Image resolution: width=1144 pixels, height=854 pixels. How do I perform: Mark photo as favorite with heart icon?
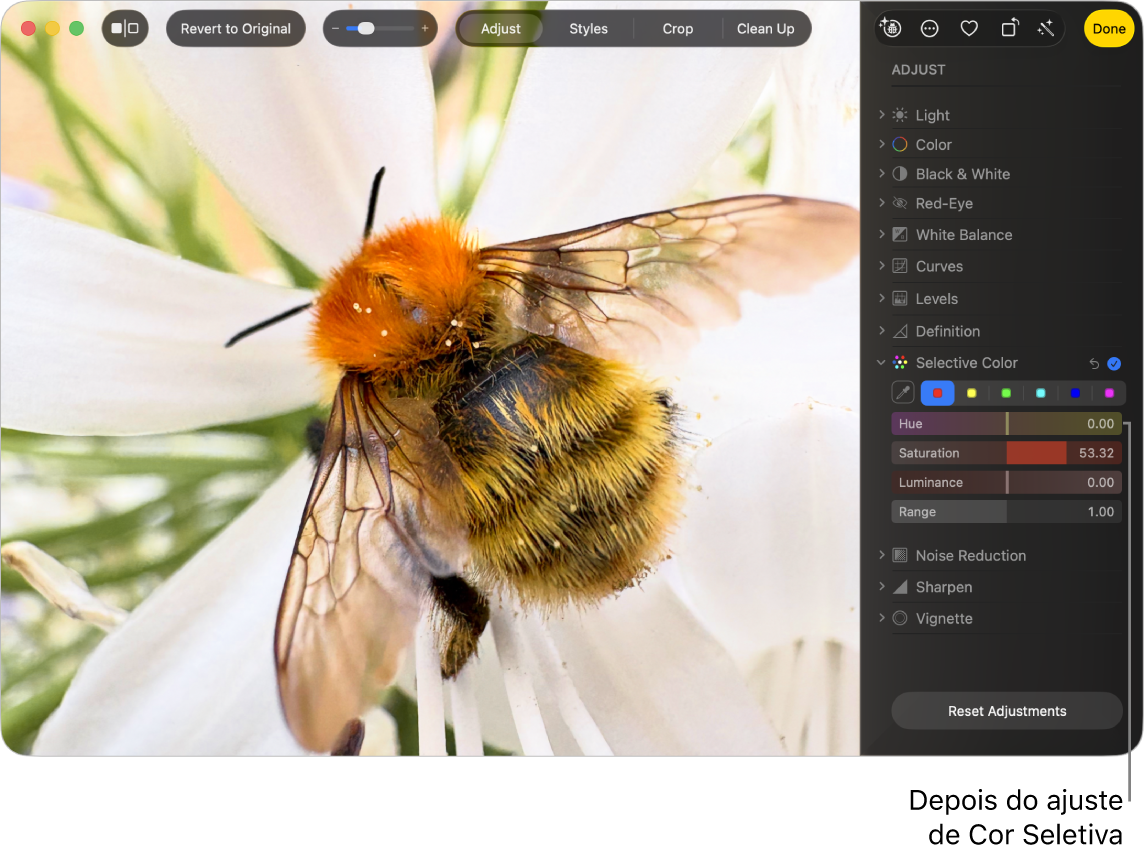click(x=969, y=29)
